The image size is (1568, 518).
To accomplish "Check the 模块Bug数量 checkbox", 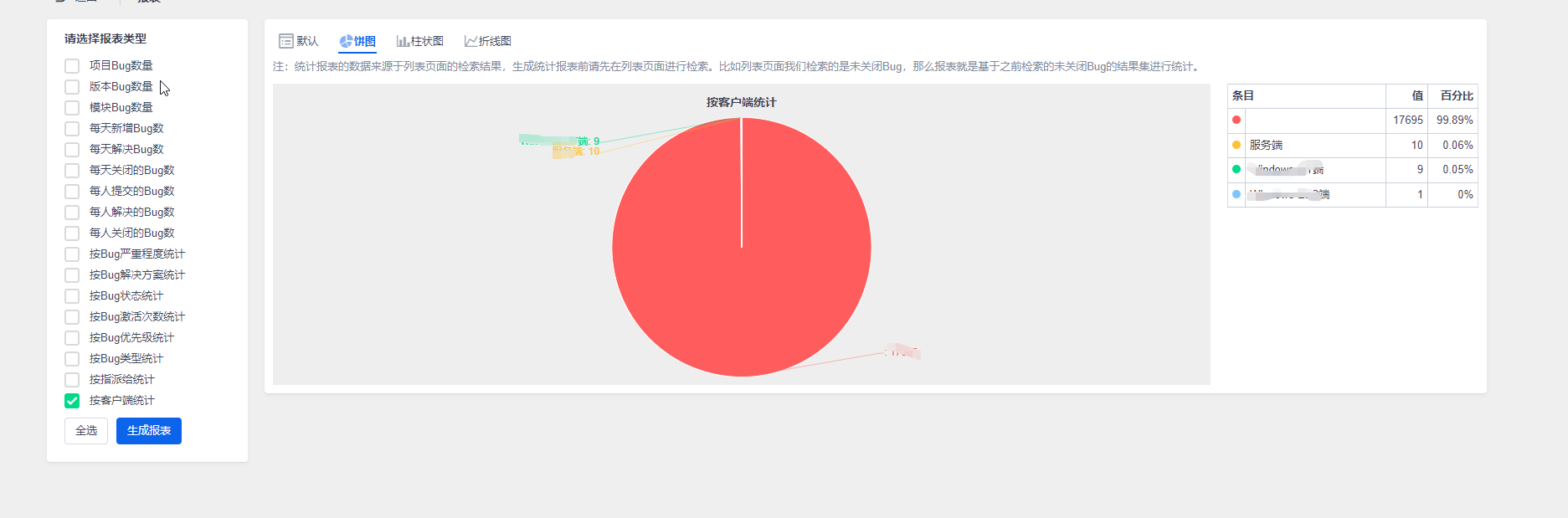I will (72, 108).
